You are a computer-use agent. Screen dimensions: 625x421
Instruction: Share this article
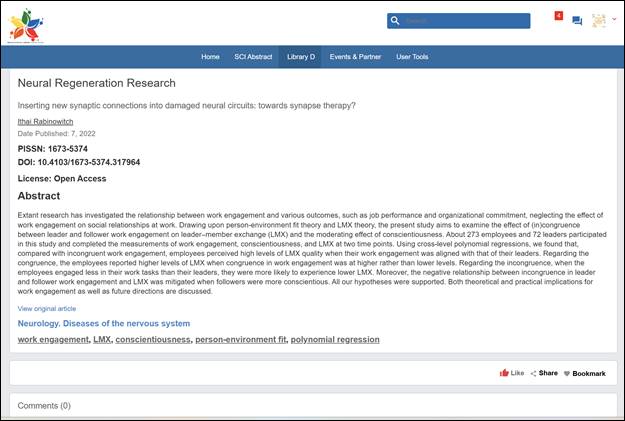[x=544, y=373]
